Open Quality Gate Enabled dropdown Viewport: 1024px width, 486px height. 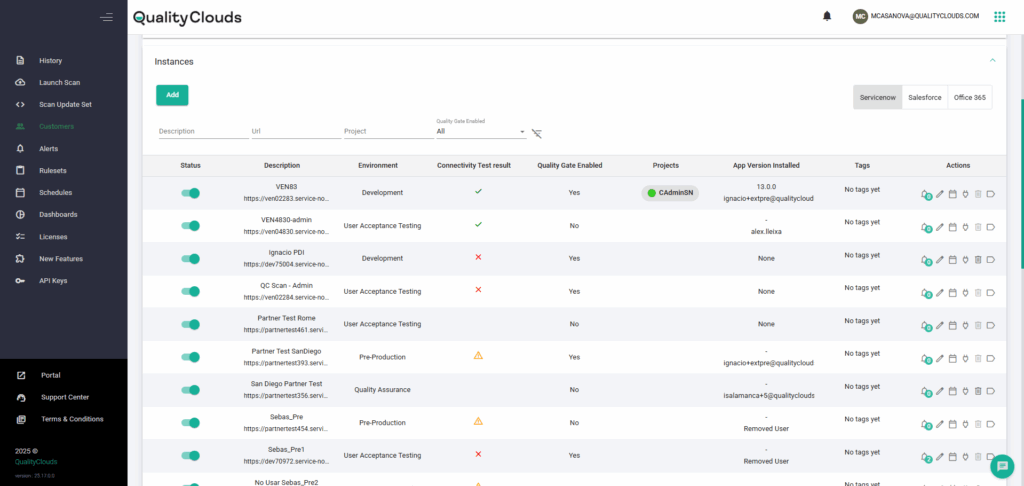pos(480,131)
